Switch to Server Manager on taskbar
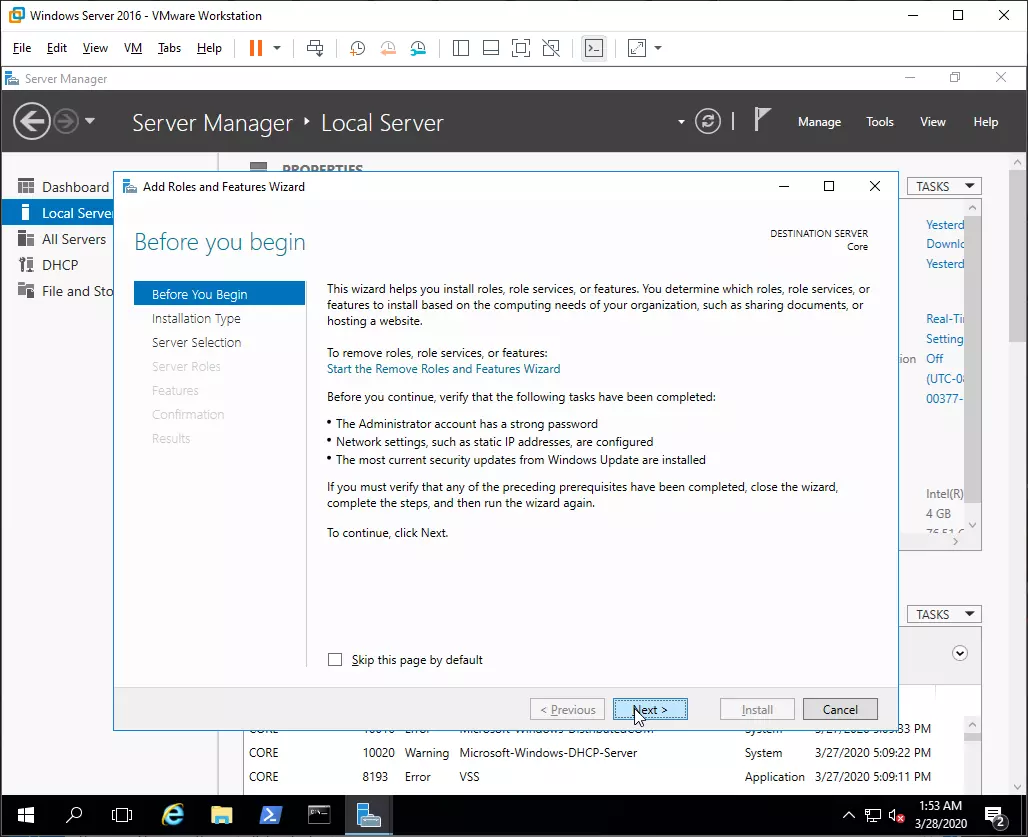Screen dimensions: 1028x837 tap(368, 815)
